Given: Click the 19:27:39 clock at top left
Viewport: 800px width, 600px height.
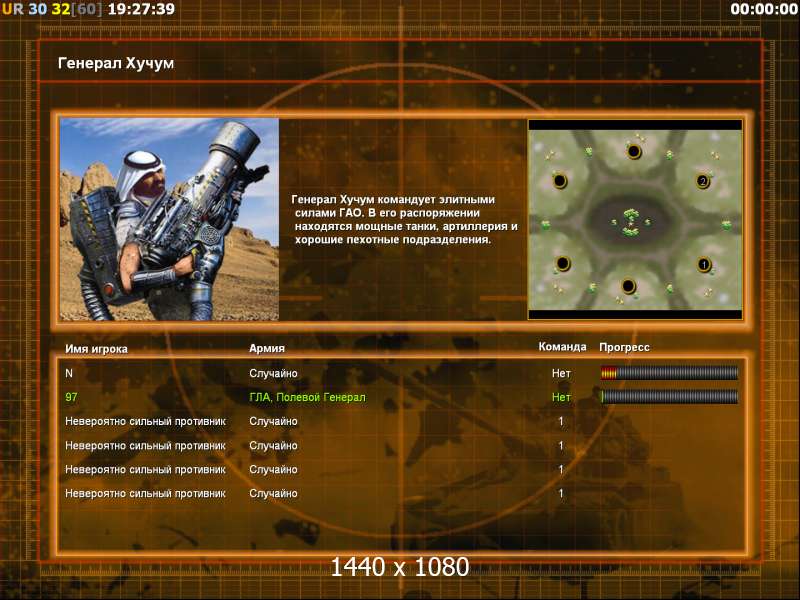Looking at the screenshot, I should pyautogui.click(x=141, y=9).
